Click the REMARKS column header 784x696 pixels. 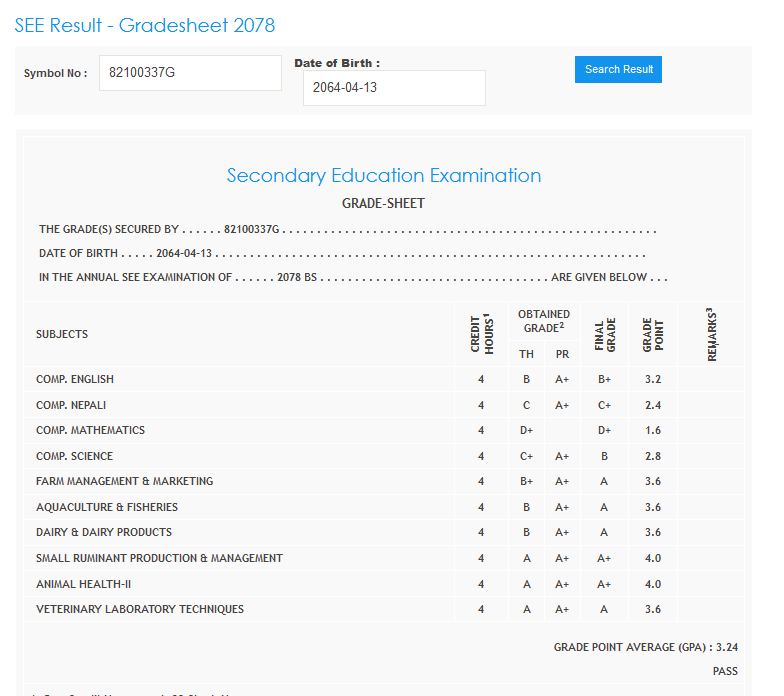[712, 334]
